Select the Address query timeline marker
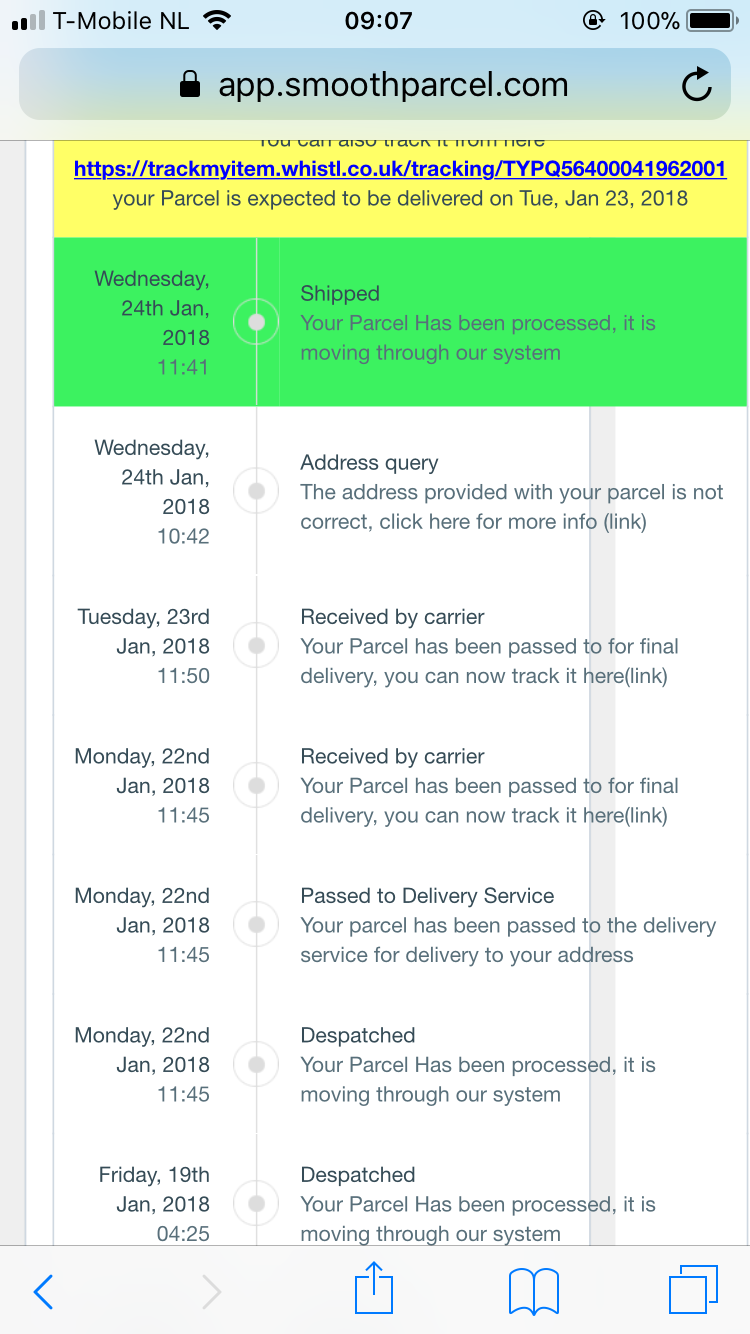This screenshot has width=750, height=1334. [257, 491]
